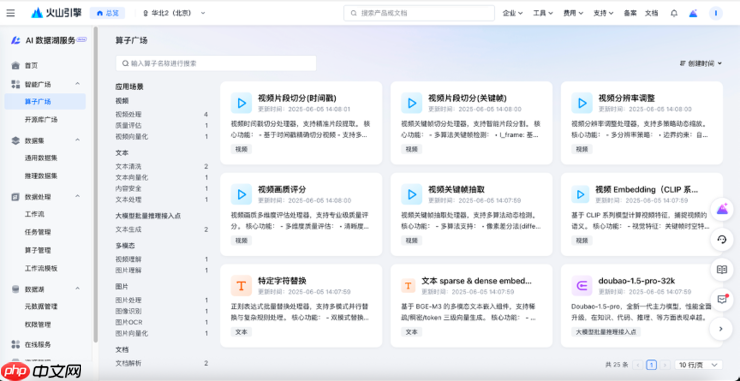The image size is (740, 381).
Task: Click play icon on 视频片段切分(关键帧) card
Action: [x=411, y=103]
